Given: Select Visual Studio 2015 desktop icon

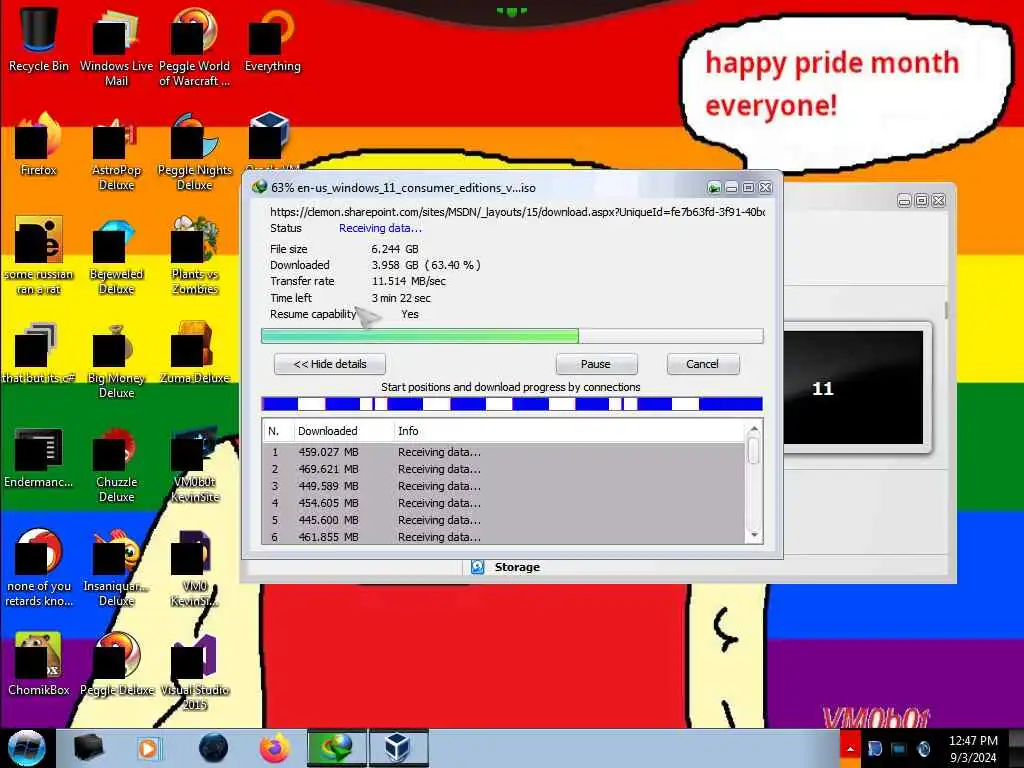Looking at the screenshot, I should point(194,671).
